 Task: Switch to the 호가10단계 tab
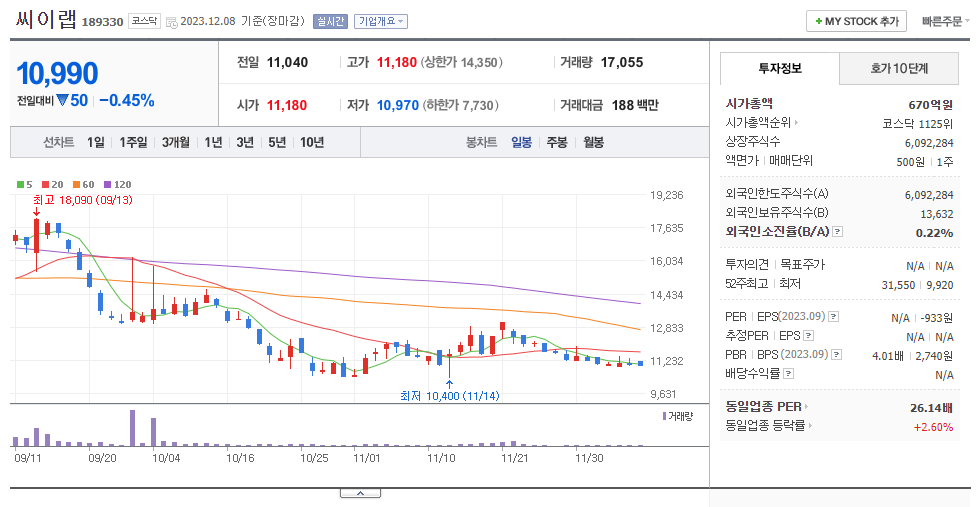pyautogui.click(x=899, y=68)
